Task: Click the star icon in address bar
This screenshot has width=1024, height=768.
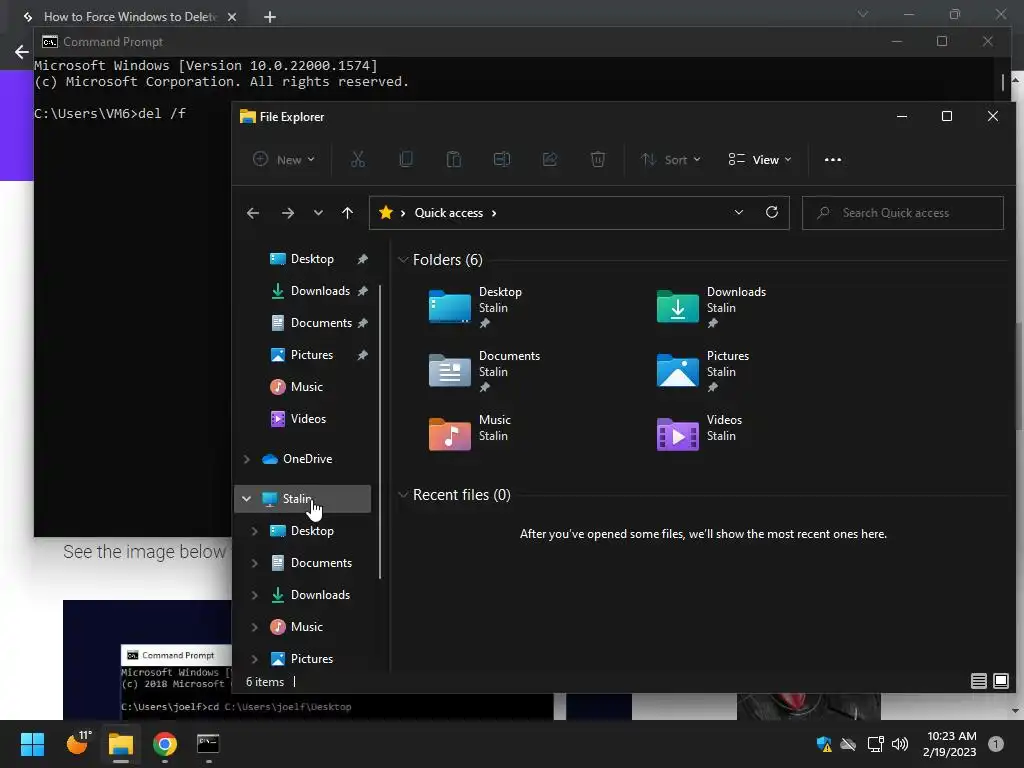Action: click(x=386, y=212)
